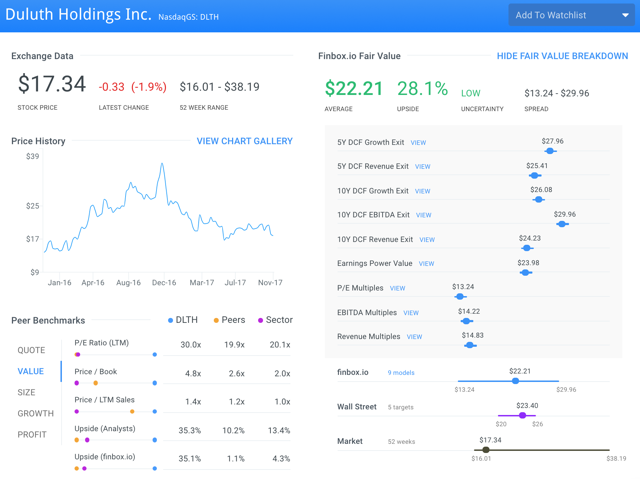Select the QUOTE benchmark tab
Image resolution: width=640 pixels, height=479 pixels.
click(x=31, y=350)
